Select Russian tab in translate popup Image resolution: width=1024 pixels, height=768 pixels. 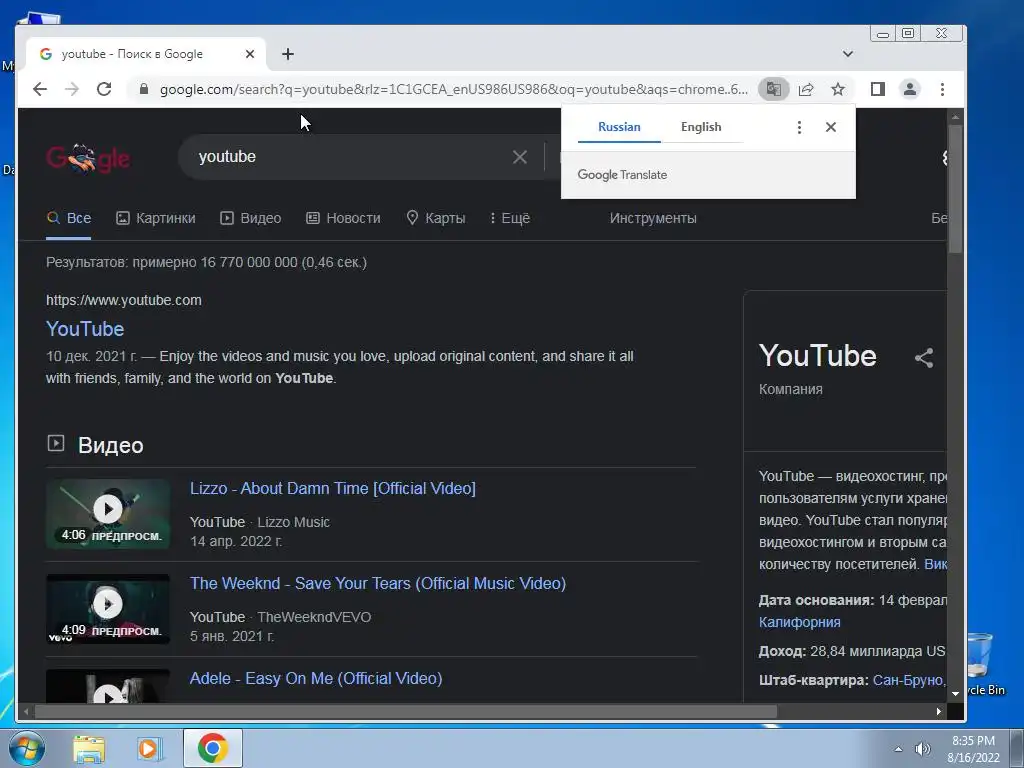pyautogui.click(x=619, y=127)
